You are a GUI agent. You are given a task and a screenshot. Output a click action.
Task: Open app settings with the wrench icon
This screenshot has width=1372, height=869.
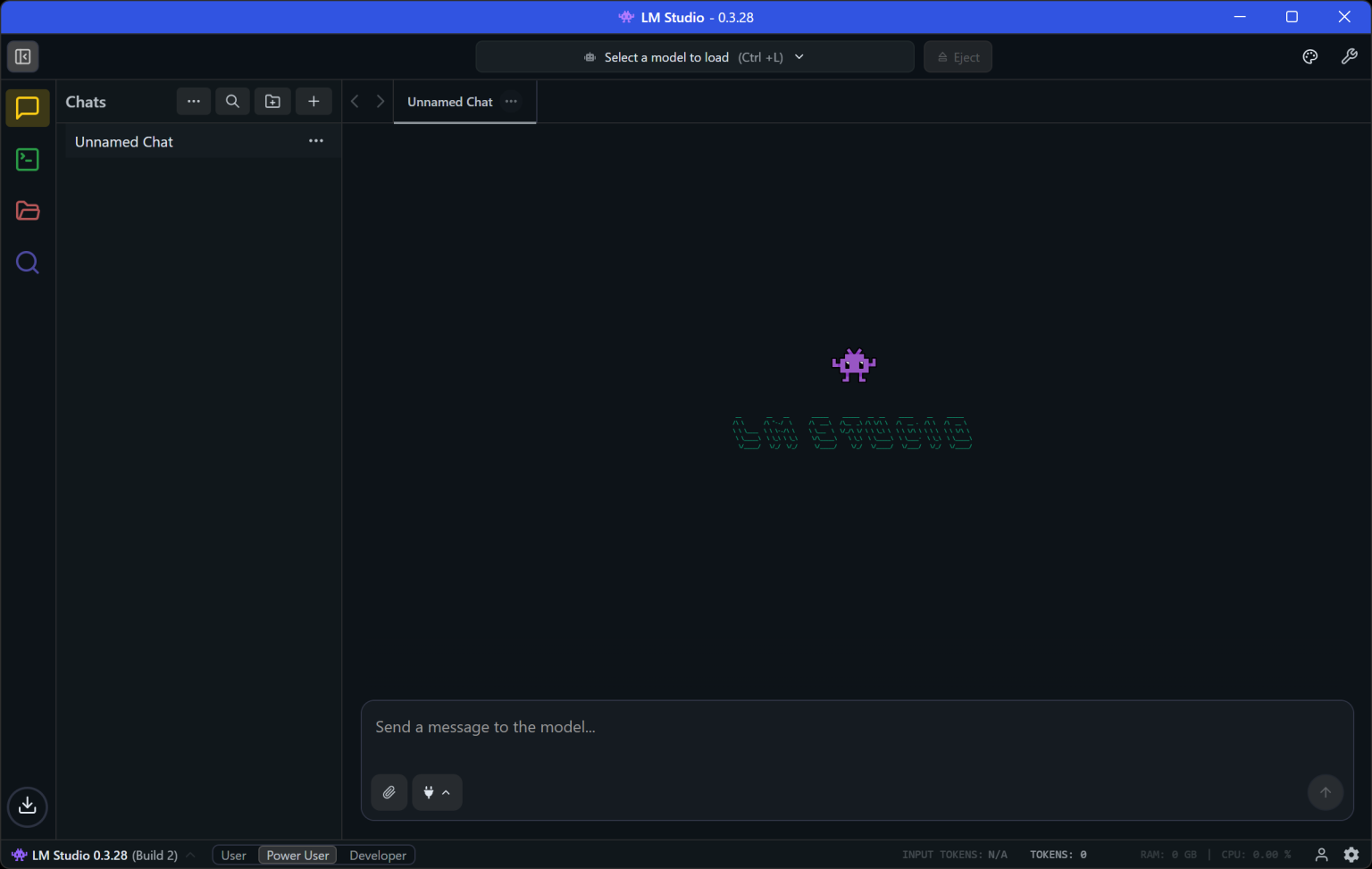point(1349,55)
